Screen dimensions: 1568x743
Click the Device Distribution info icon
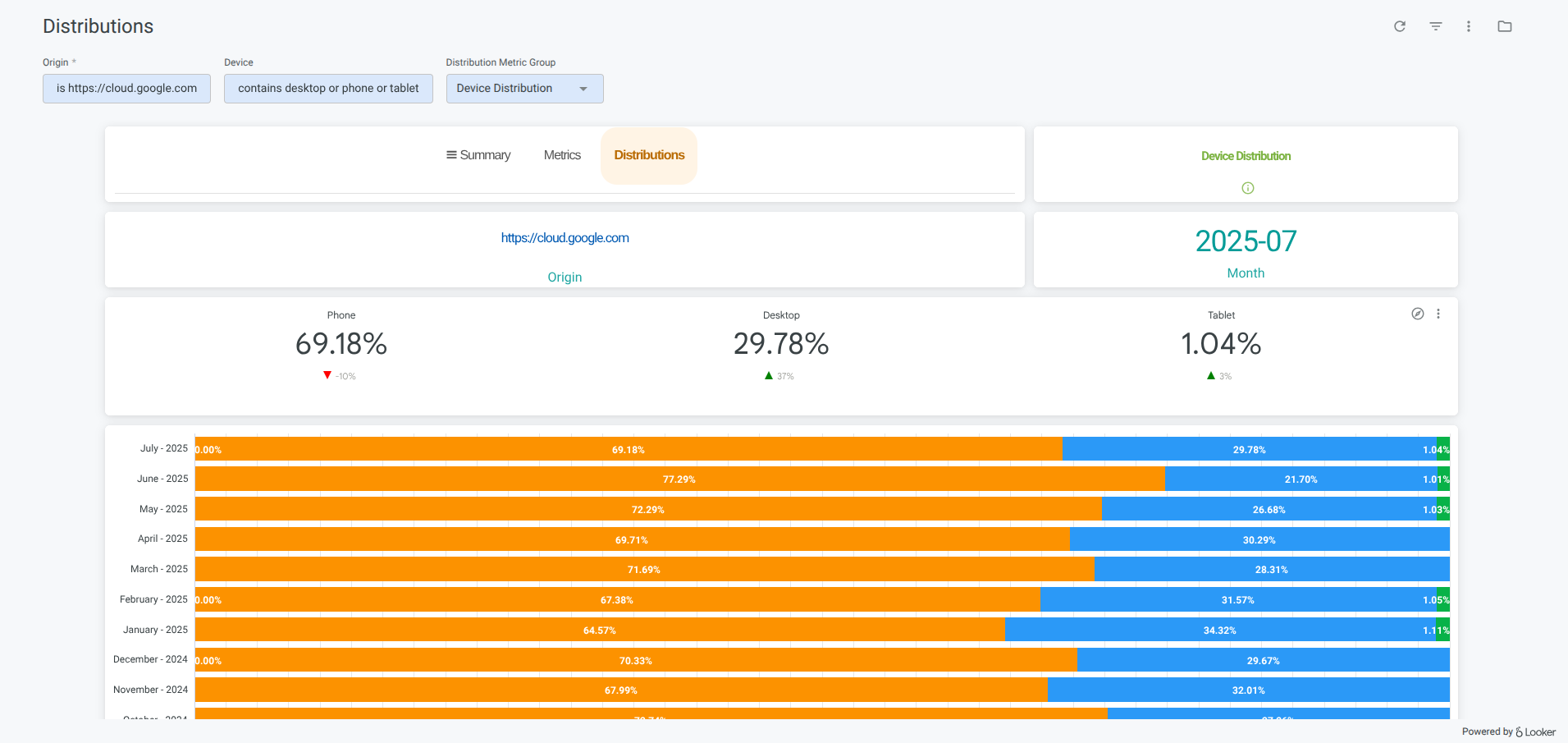(1248, 188)
